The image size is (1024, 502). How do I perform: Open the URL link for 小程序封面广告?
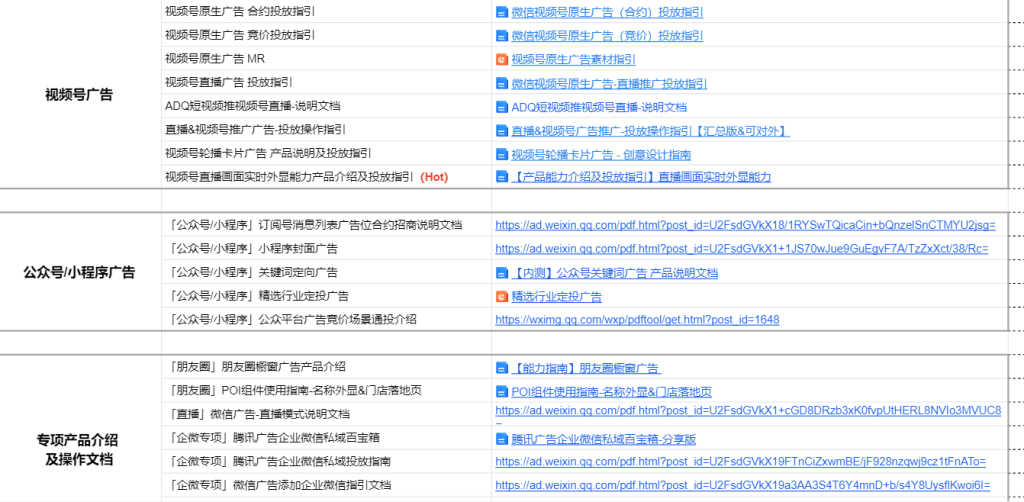point(742,249)
